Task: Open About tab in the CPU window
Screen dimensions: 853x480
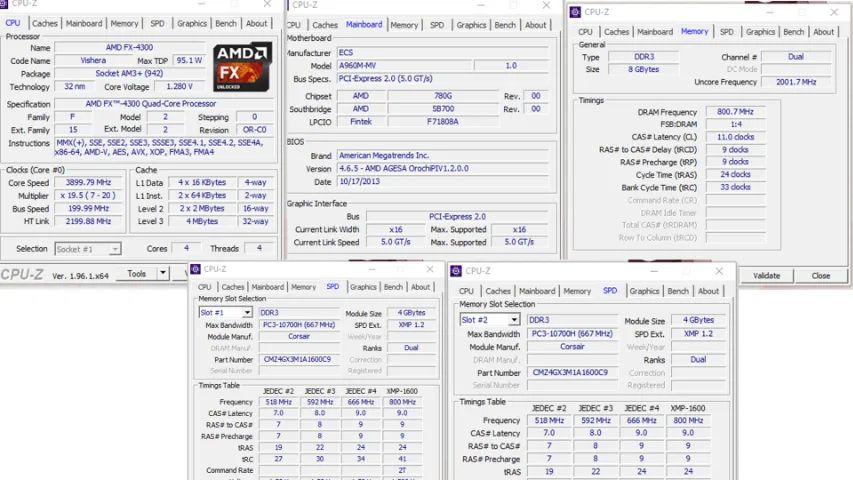Action: pos(256,23)
